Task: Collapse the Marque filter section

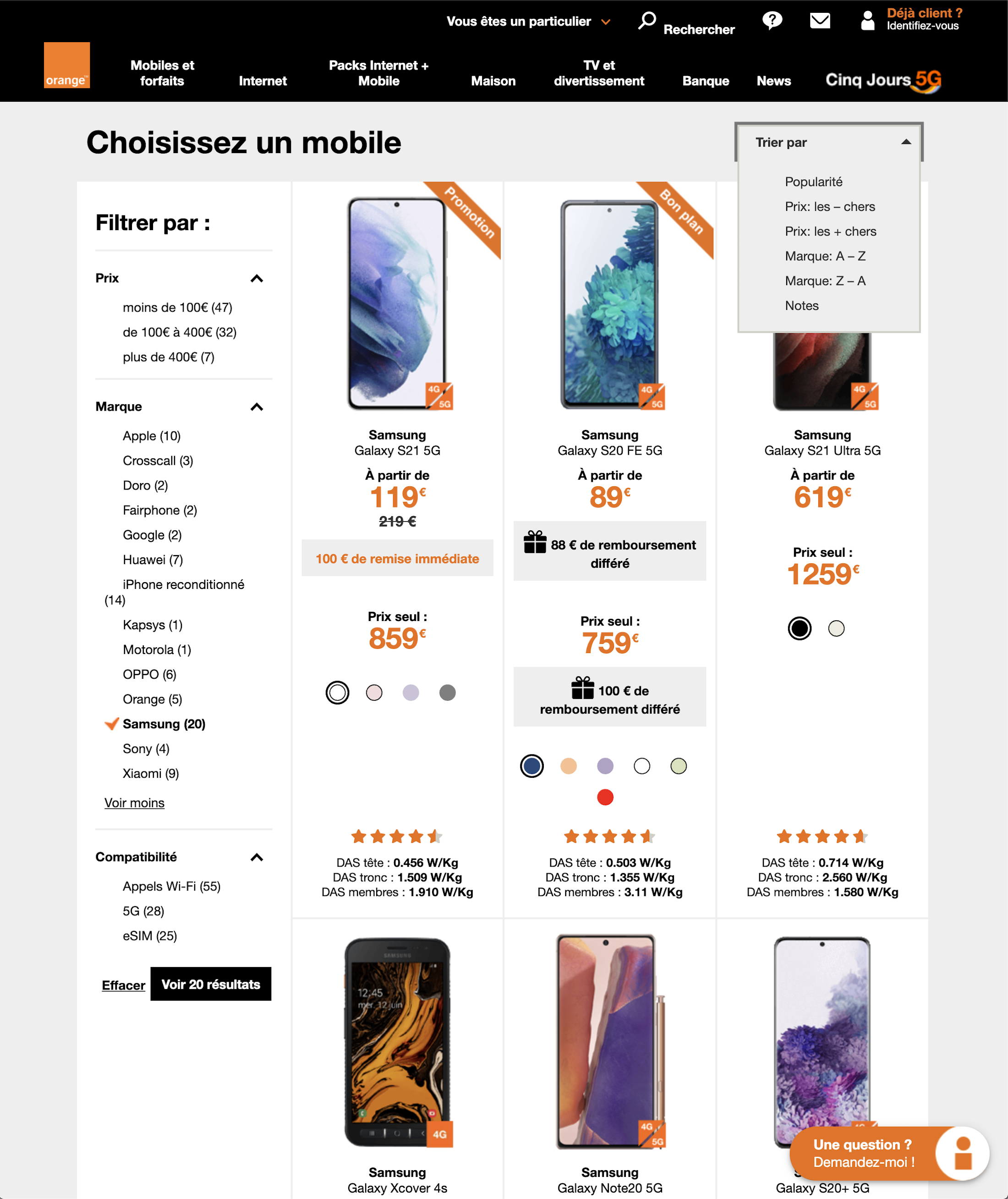Action: tap(257, 407)
